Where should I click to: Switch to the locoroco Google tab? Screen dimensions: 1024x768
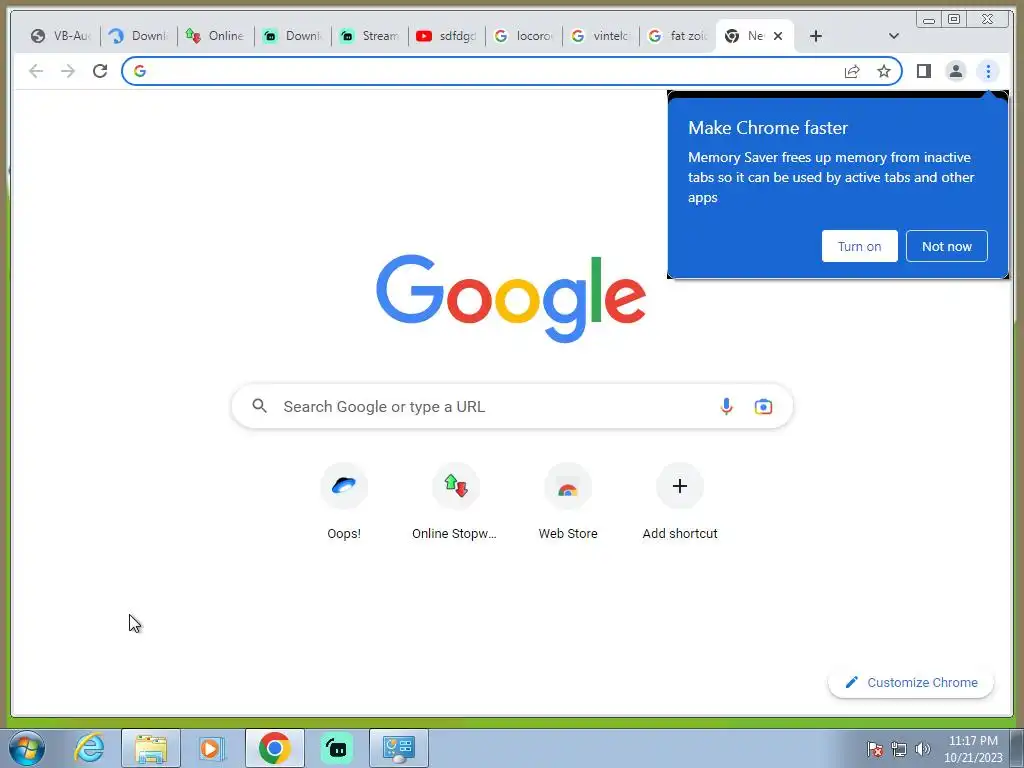[524, 36]
